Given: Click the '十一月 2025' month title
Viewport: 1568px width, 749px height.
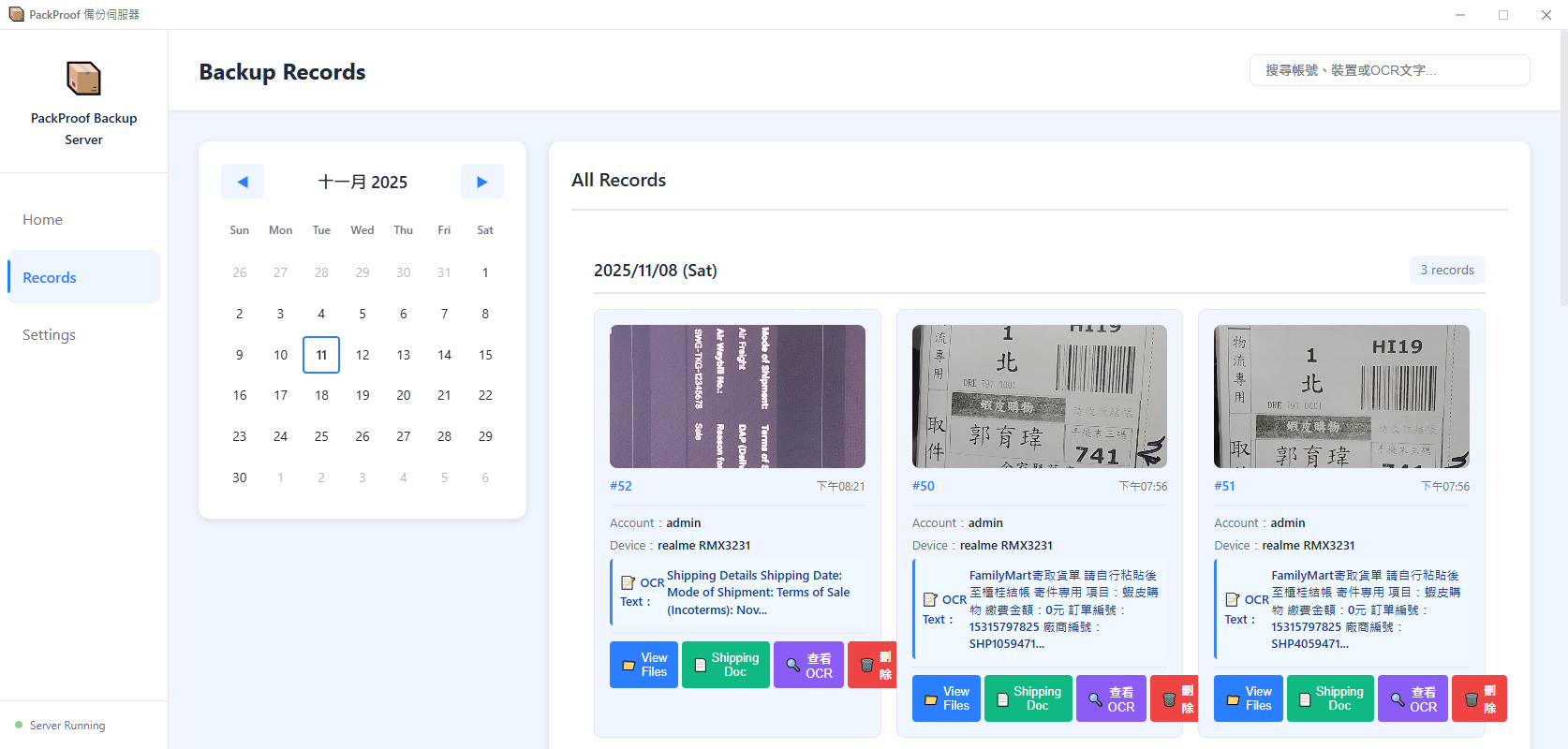Looking at the screenshot, I should pos(362,182).
